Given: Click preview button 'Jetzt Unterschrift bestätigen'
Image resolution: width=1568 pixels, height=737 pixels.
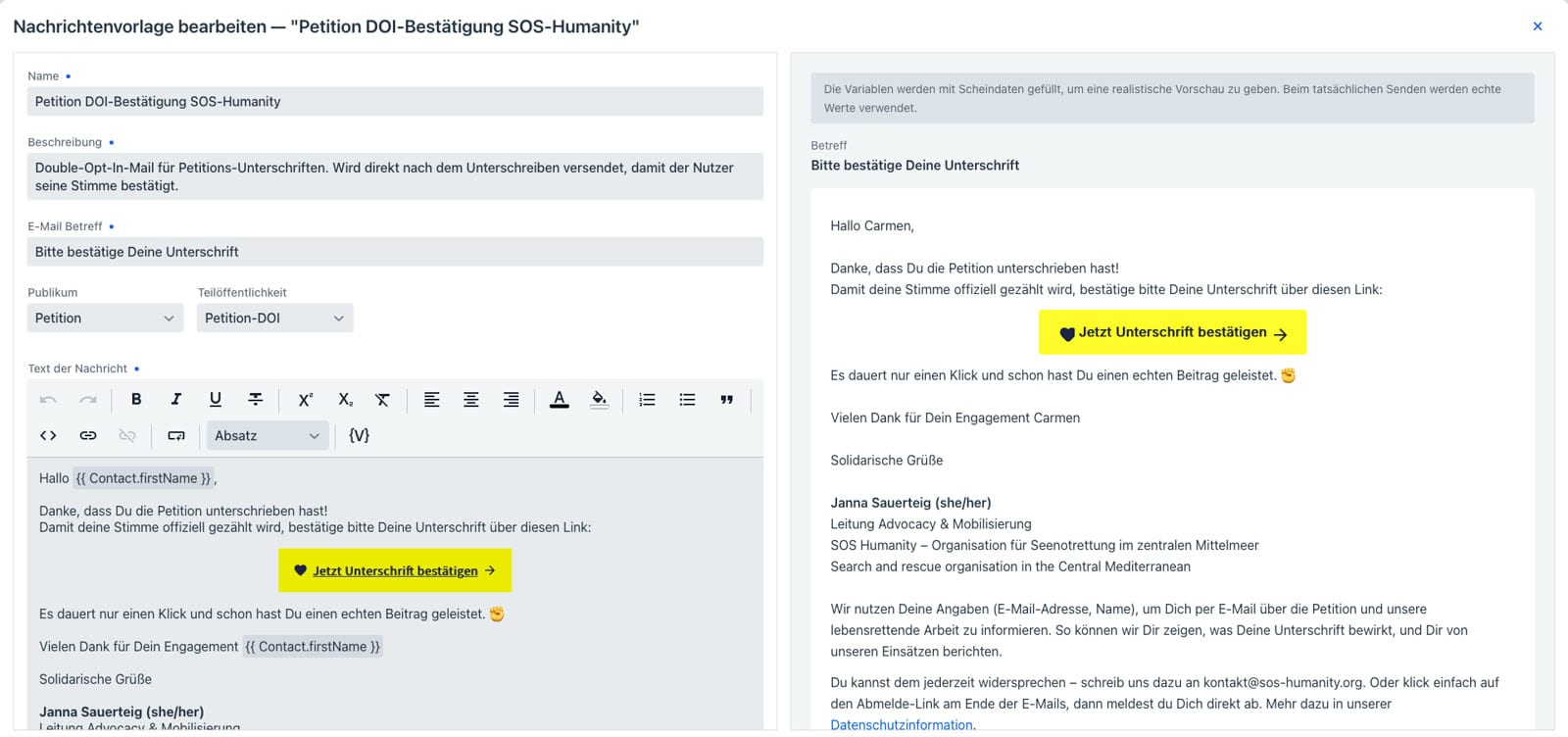Looking at the screenshot, I should tap(1172, 332).
